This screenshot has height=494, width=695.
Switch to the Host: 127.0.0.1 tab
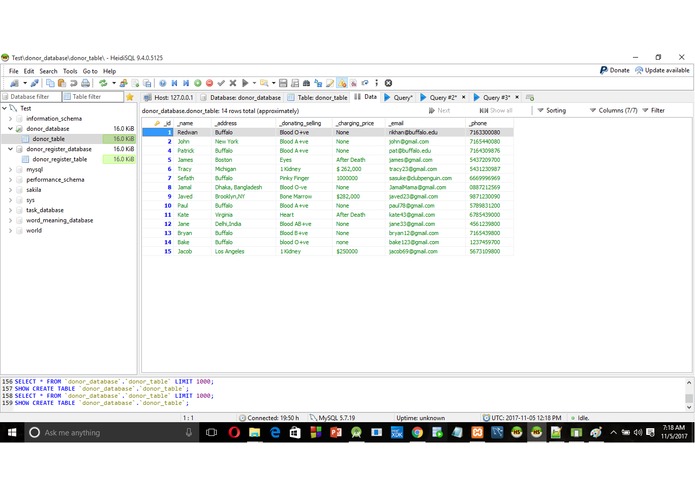pos(168,97)
